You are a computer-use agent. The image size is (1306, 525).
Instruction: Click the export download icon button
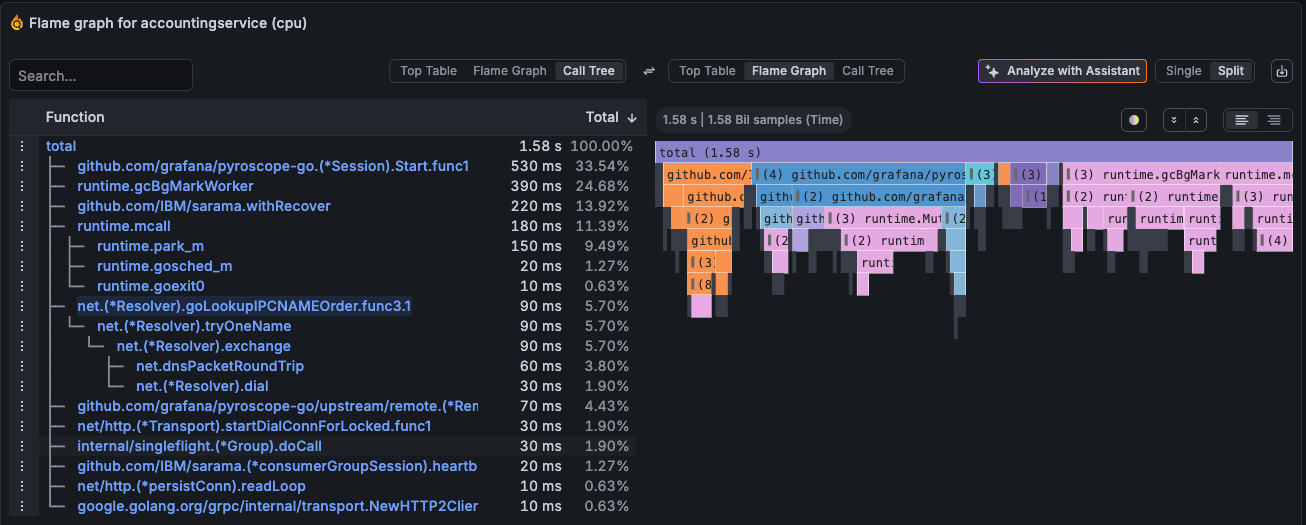[1282, 71]
